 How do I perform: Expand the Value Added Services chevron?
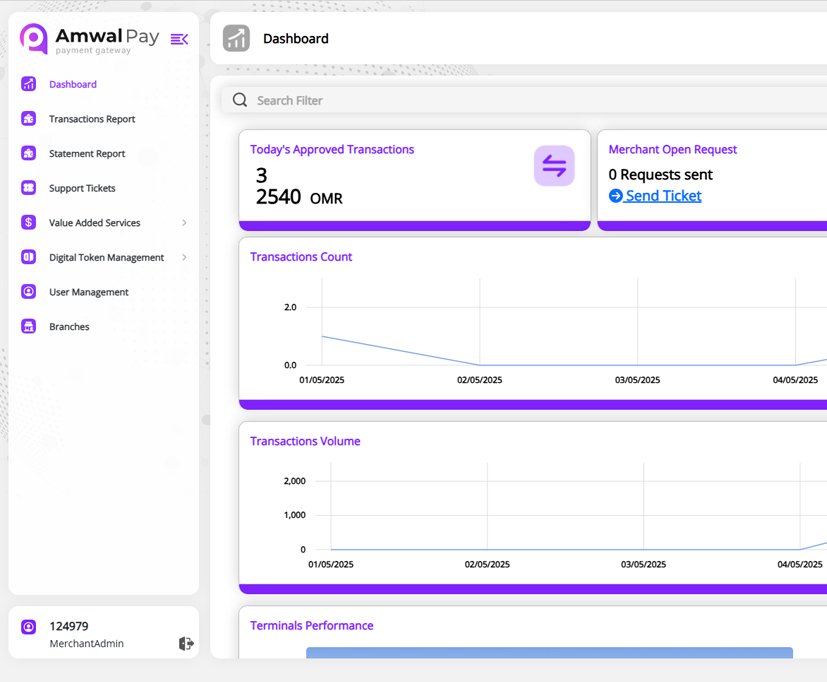[184, 223]
